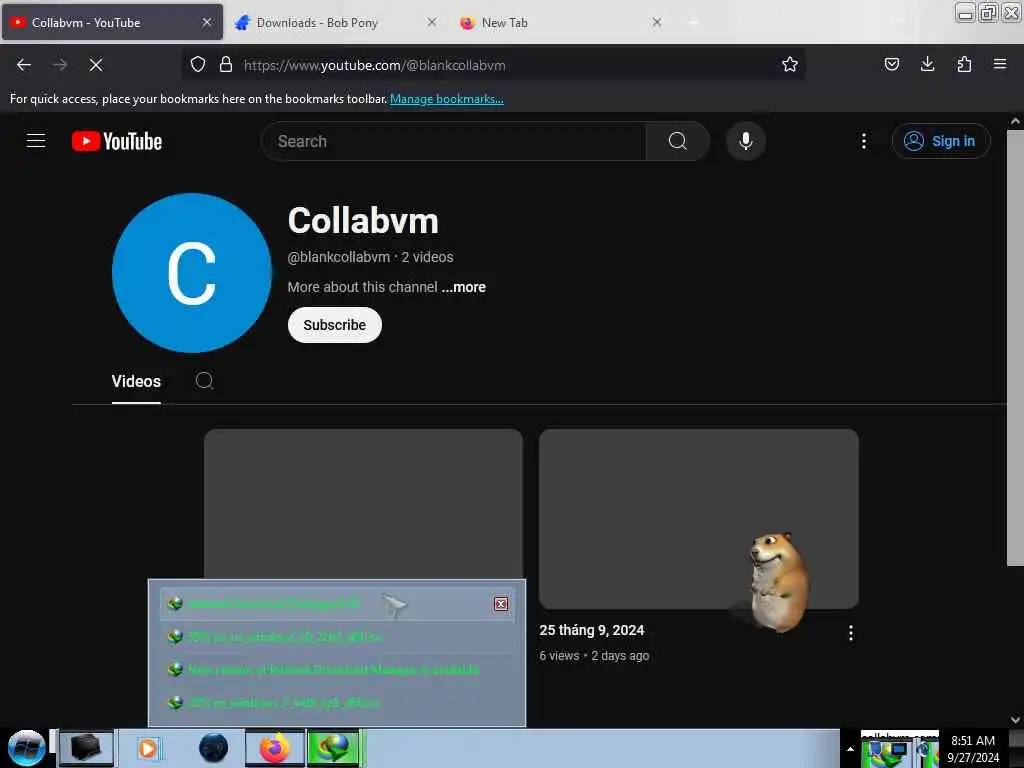Open the dark globe taskbar icon

coord(214,748)
